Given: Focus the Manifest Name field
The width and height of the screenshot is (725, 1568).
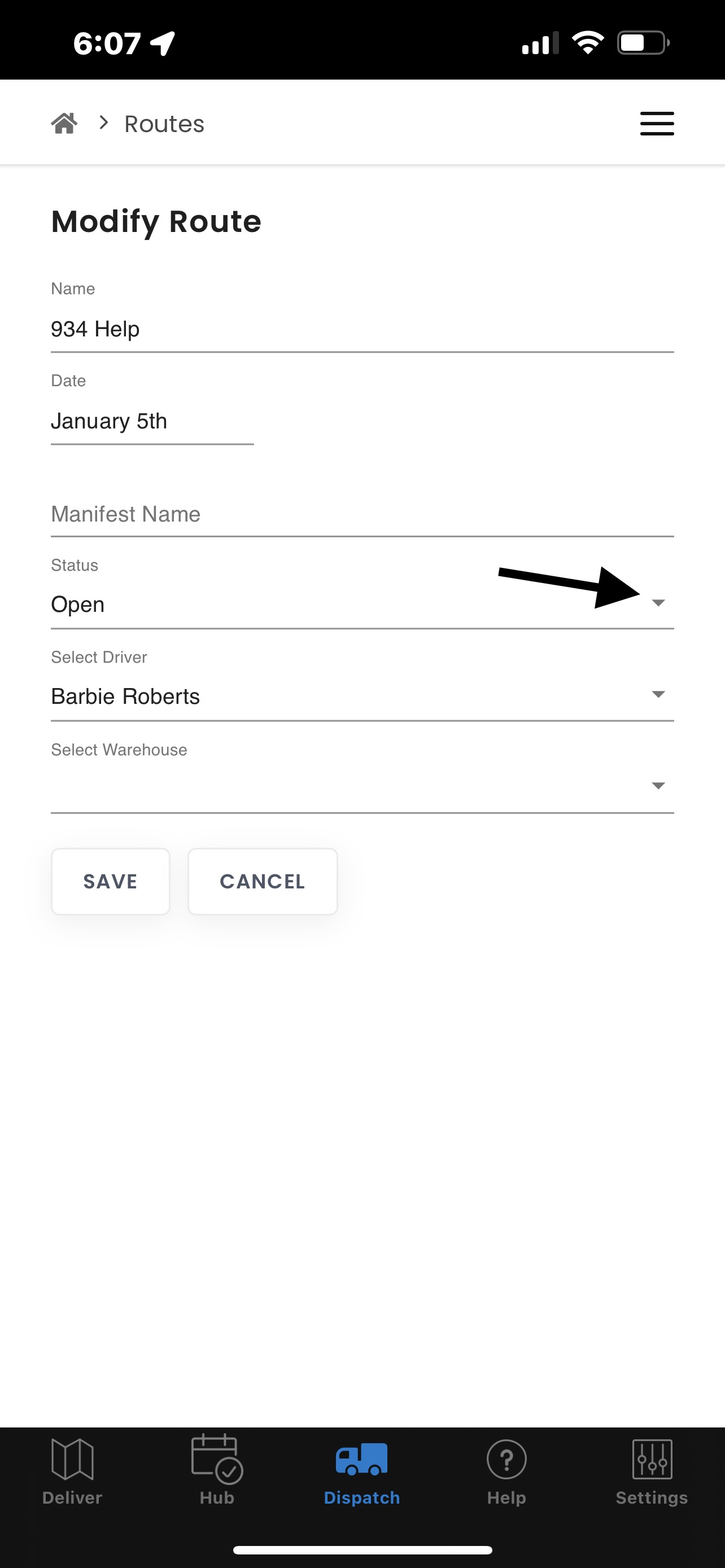Looking at the screenshot, I should coord(362,514).
